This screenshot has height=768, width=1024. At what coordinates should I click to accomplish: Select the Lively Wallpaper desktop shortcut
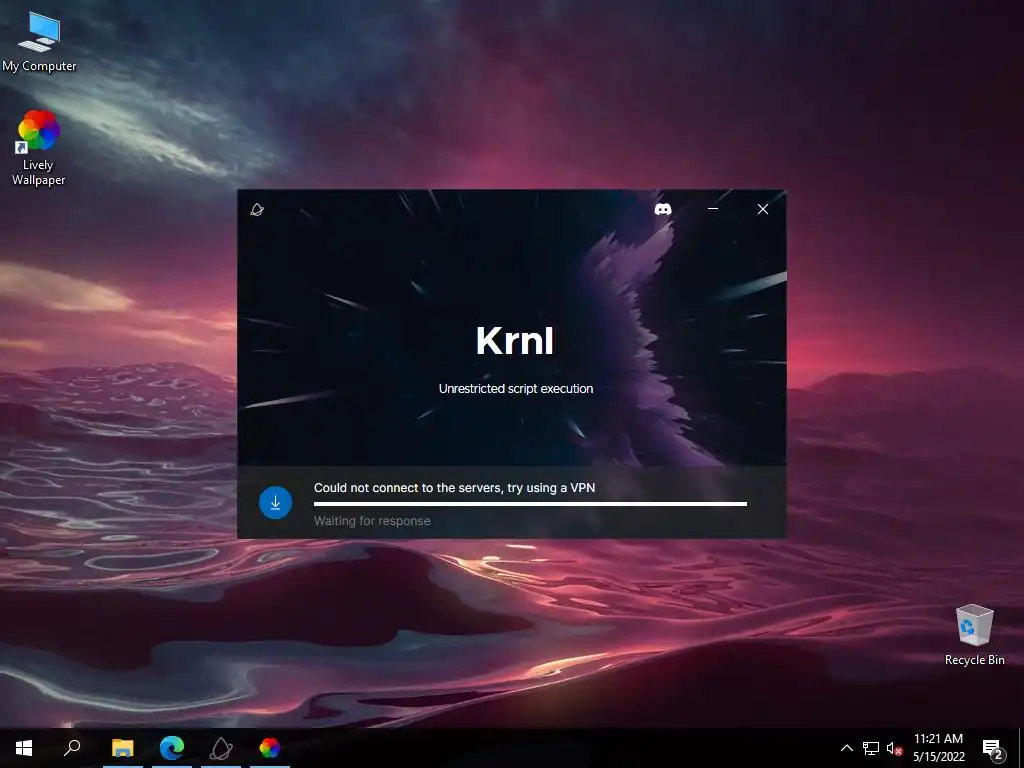[39, 148]
